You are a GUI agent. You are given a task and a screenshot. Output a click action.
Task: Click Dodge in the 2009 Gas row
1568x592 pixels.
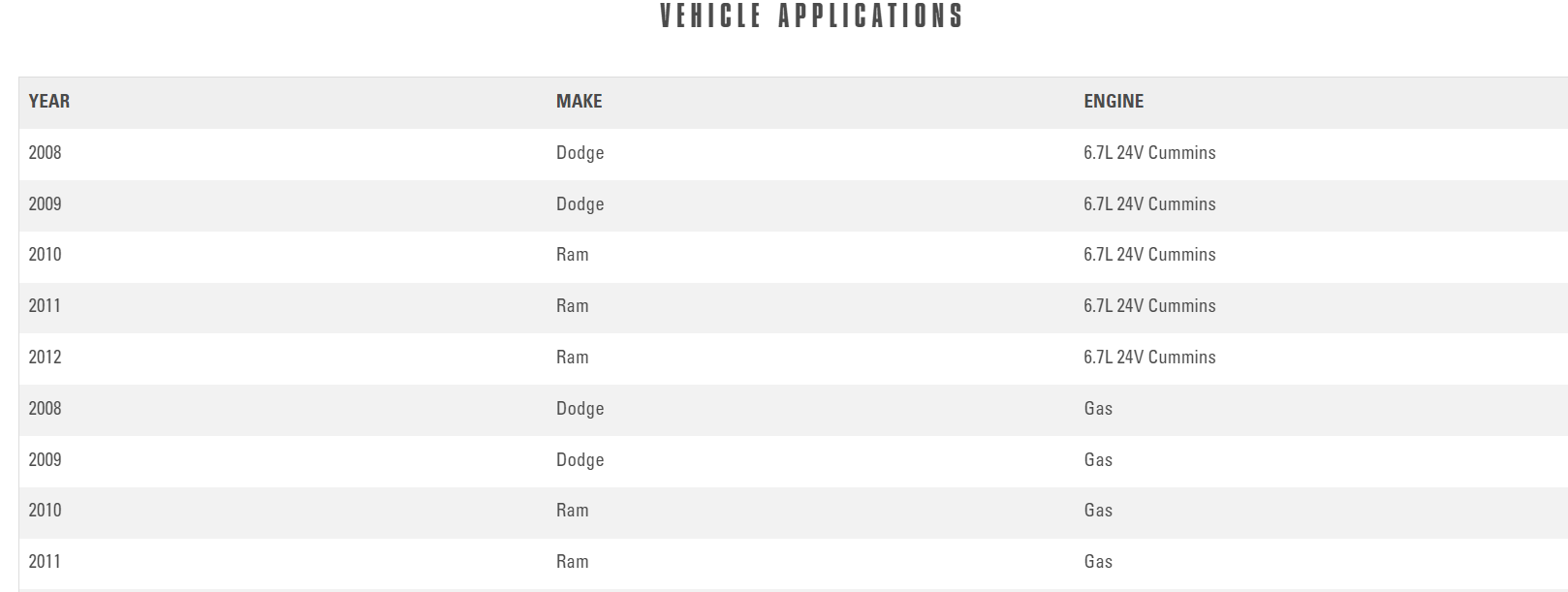point(580,460)
